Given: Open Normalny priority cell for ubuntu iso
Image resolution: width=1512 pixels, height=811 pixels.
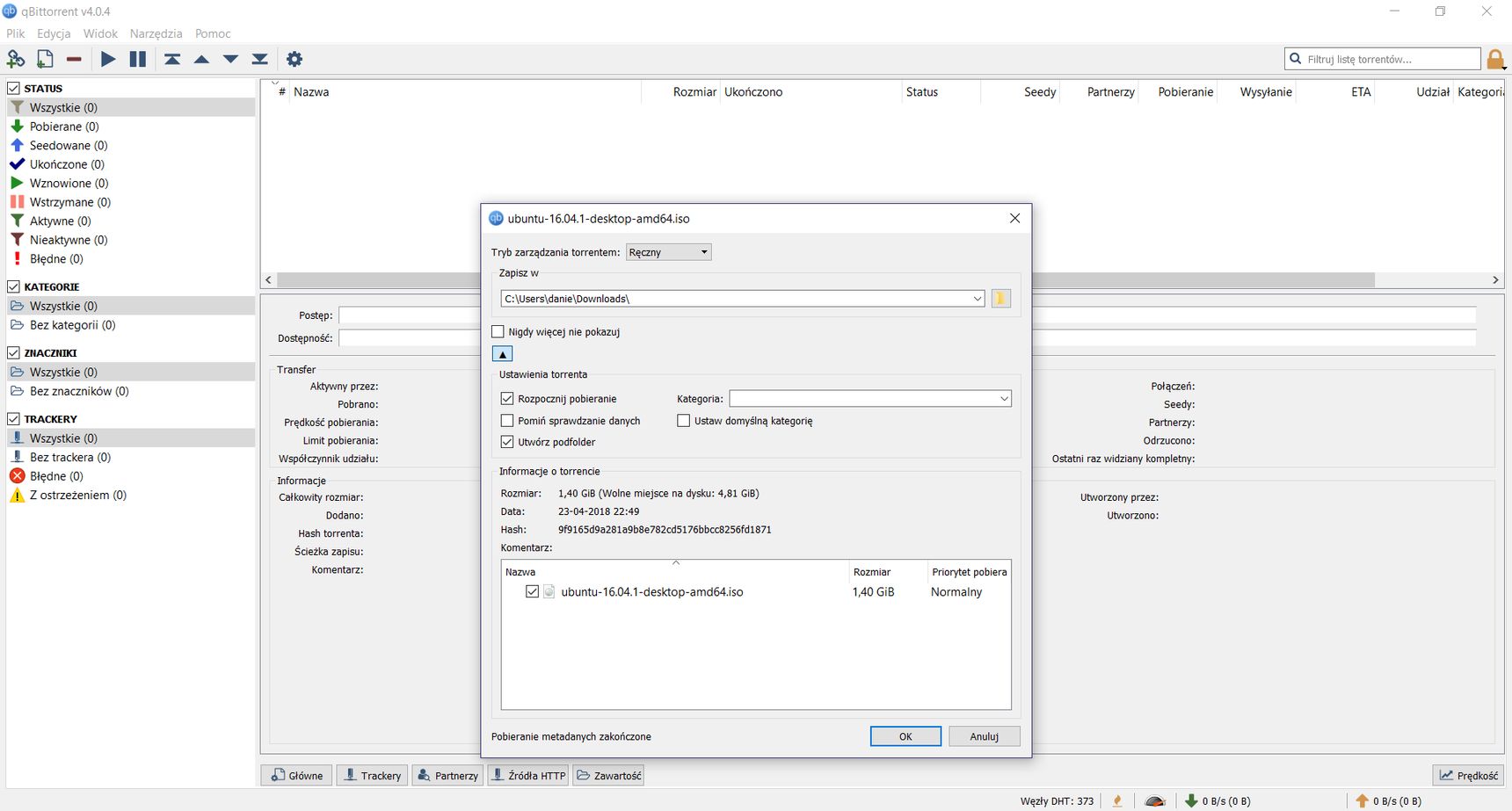Looking at the screenshot, I should tap(956, 592).
